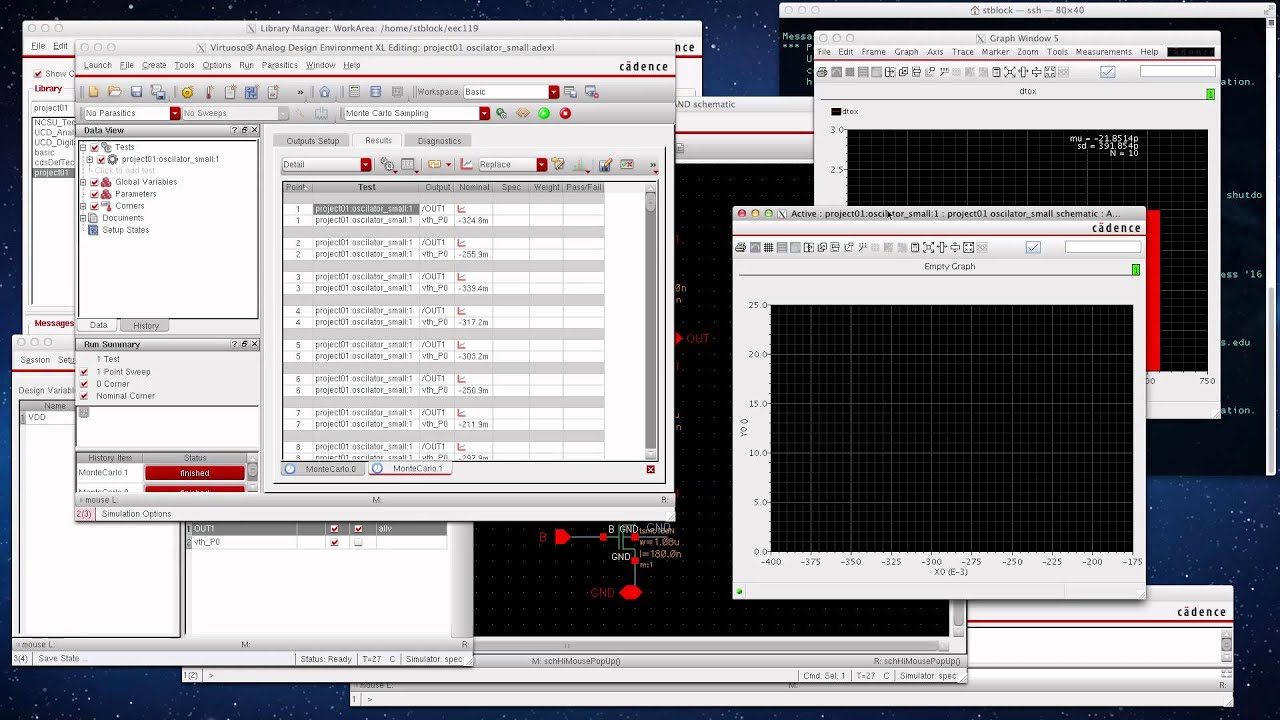Click the print icon in Active graph window
This screenshot has width=1280, height=720.
tap(740, 247)
